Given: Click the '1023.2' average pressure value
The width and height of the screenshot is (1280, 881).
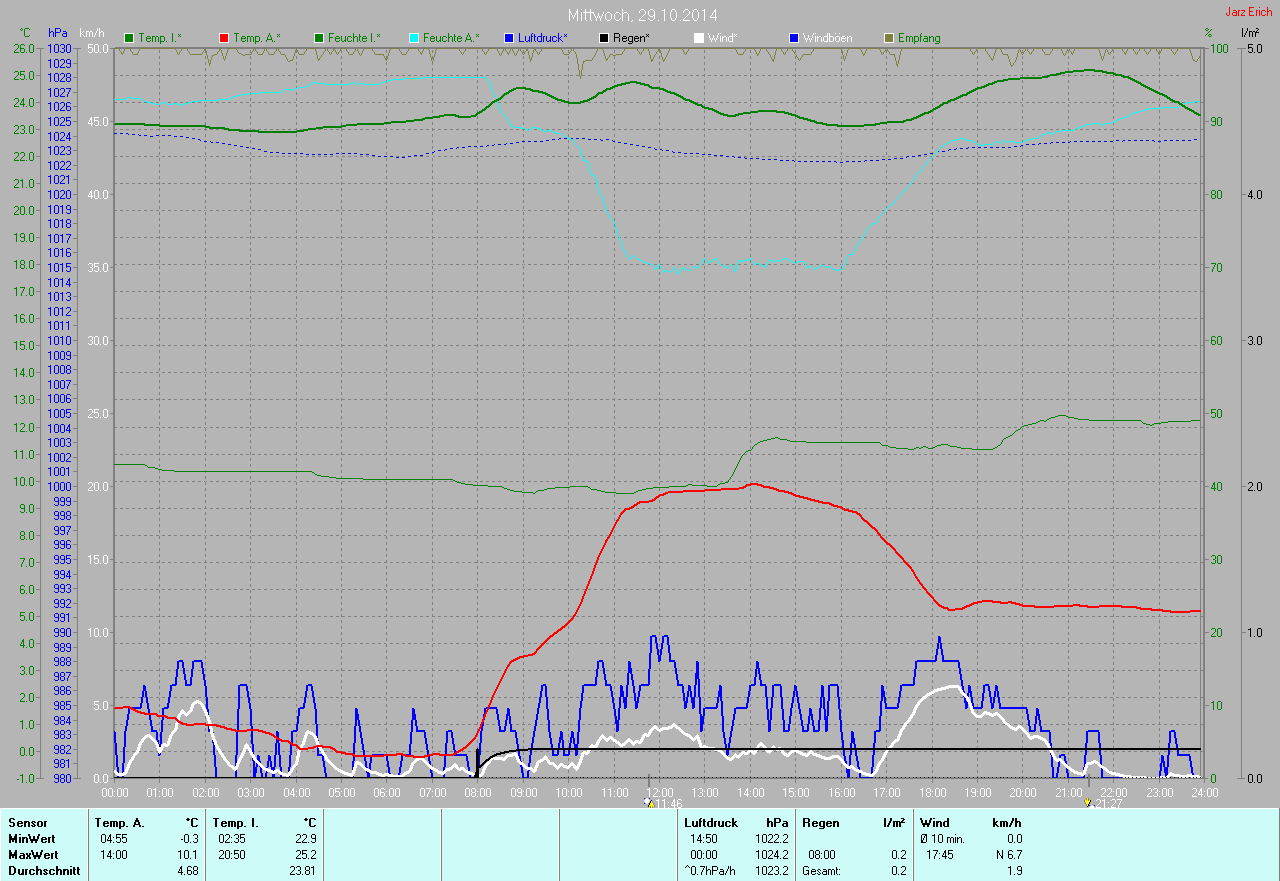Looking at the screenshot, I should 771,871.
